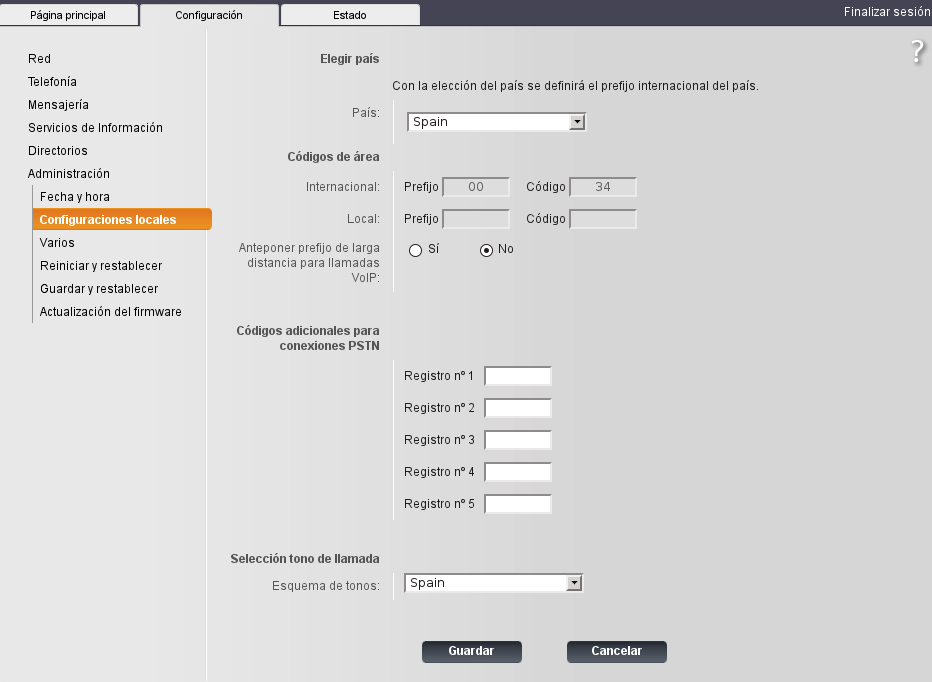Select Sí for long-distance prefix option

click(x=415, y=250)
